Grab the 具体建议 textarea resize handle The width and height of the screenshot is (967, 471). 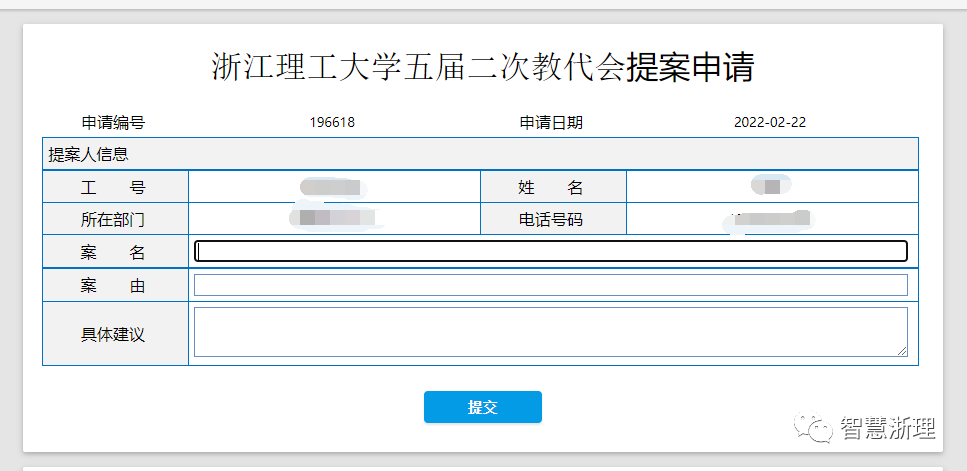coord(902,351)
